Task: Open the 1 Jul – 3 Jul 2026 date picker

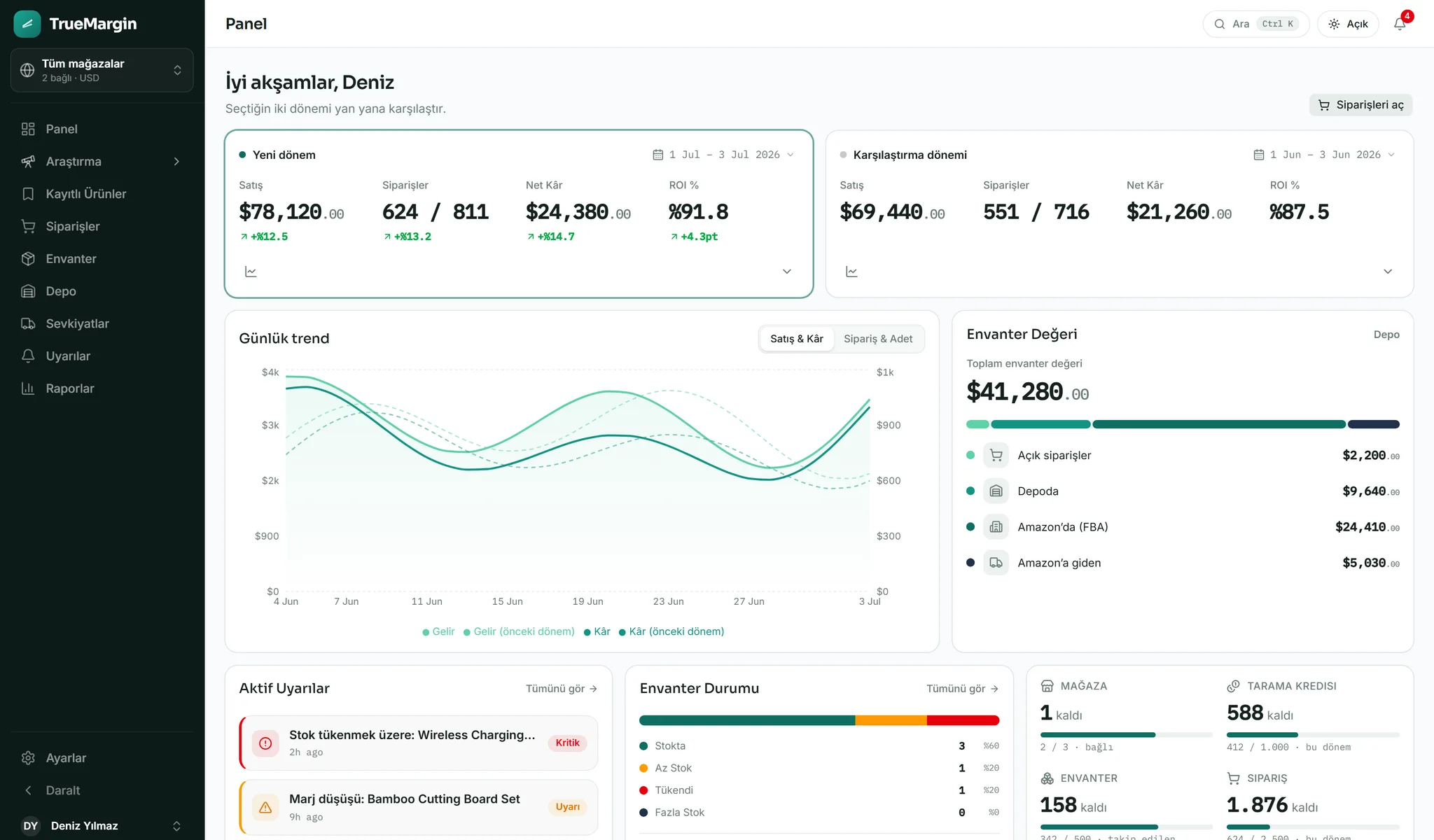Action: (723, 155)
